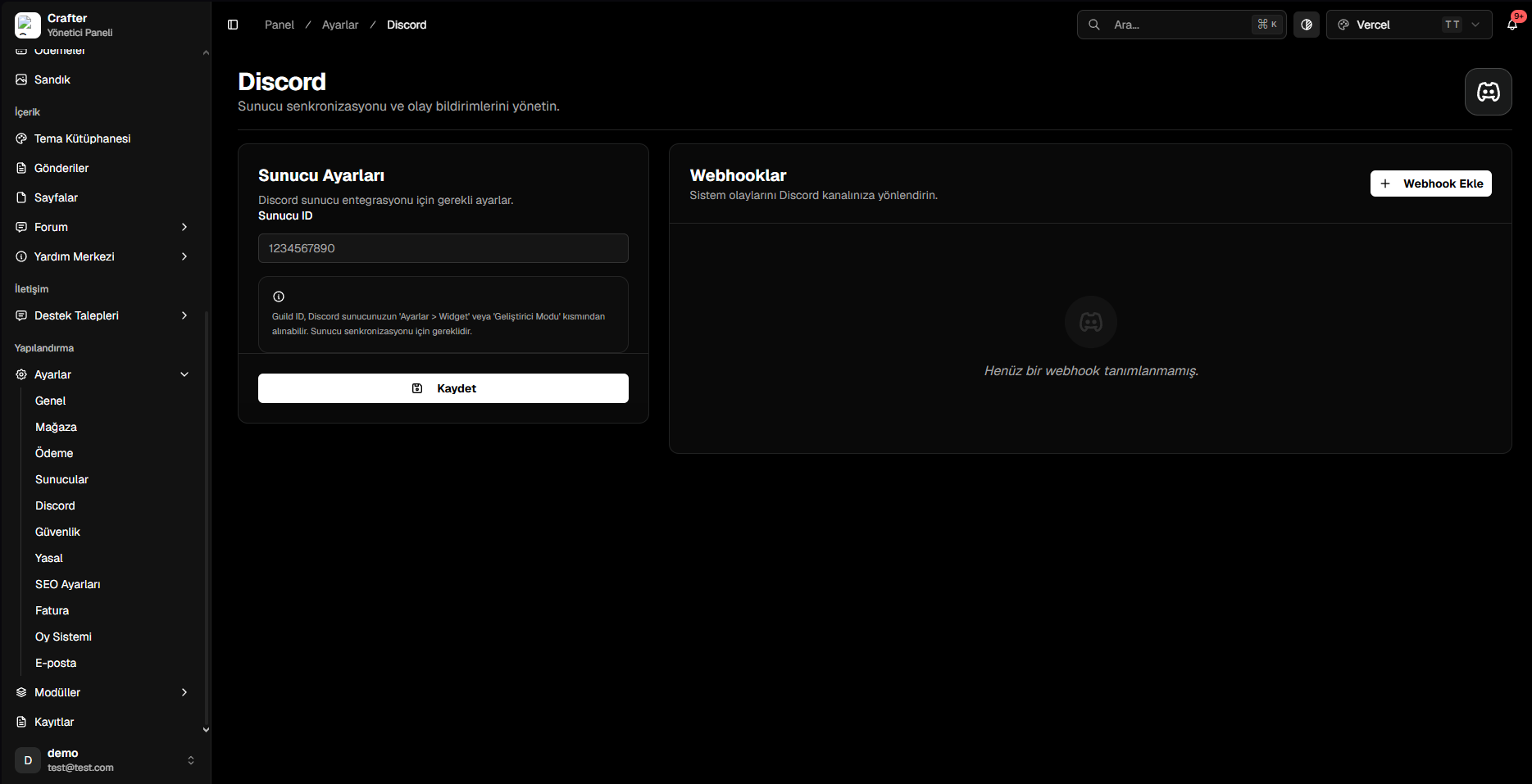Open the demo user account menu
The width and height of the screenshot is (1532, 784).
coord(106,760)
